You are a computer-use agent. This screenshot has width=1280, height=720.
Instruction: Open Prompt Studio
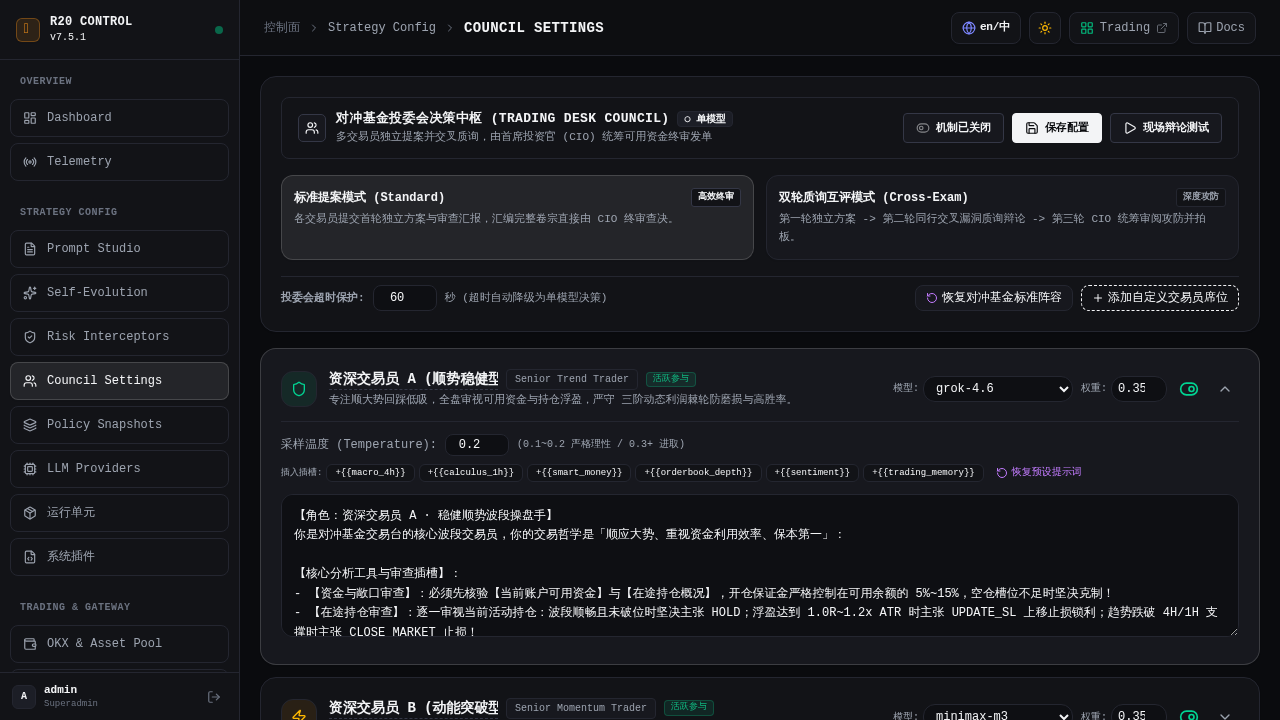119,249
